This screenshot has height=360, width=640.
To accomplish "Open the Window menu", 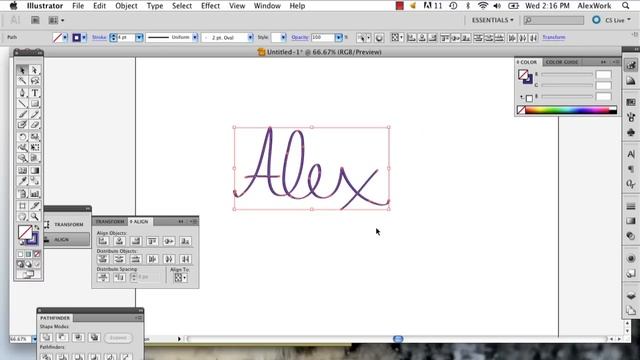I will [267, 6].
